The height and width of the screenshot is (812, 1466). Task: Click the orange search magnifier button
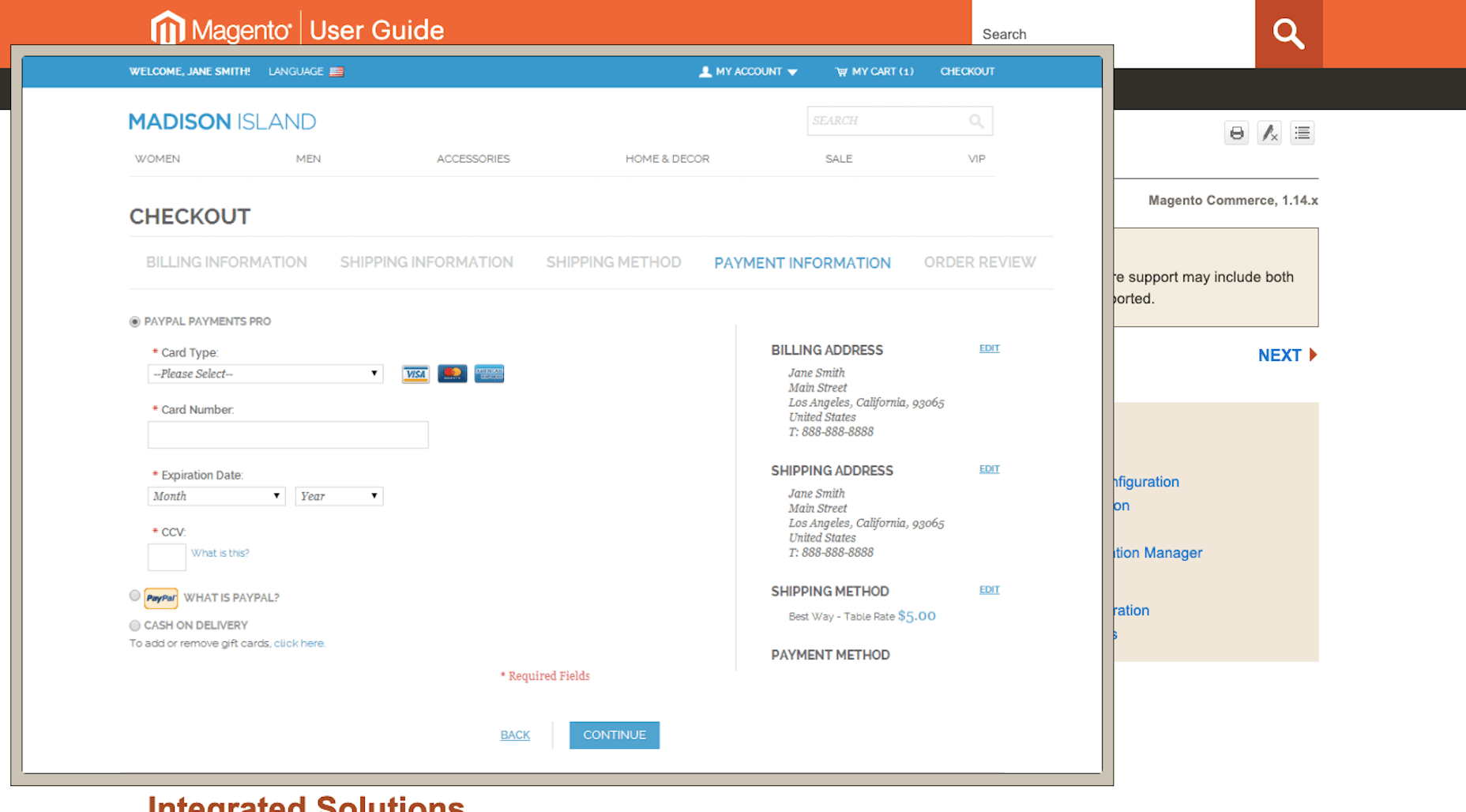[x=1288, y=34]
